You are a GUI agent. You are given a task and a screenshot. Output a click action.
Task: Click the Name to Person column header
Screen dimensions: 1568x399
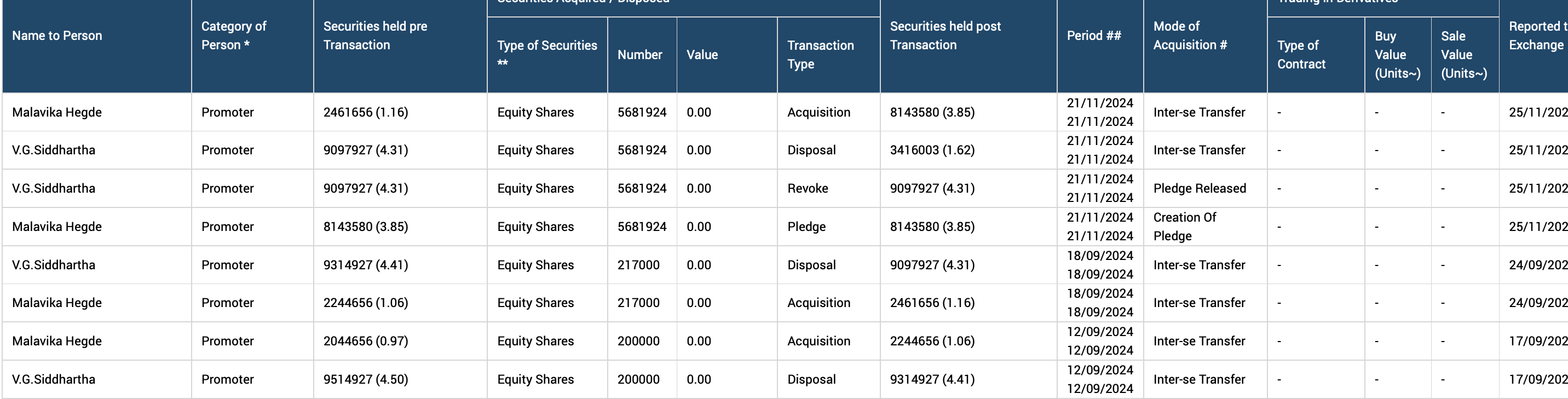click(57, 36)
